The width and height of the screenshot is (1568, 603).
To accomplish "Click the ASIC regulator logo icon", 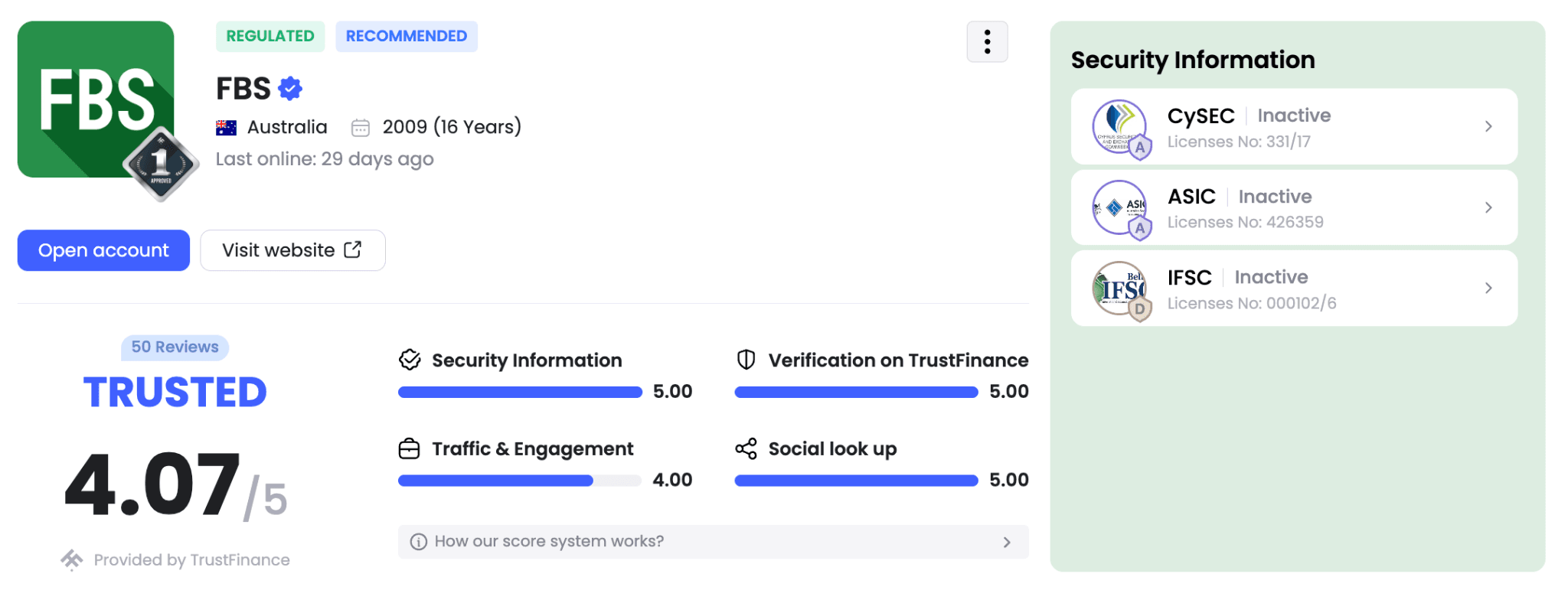I will tap(1119, 207).
